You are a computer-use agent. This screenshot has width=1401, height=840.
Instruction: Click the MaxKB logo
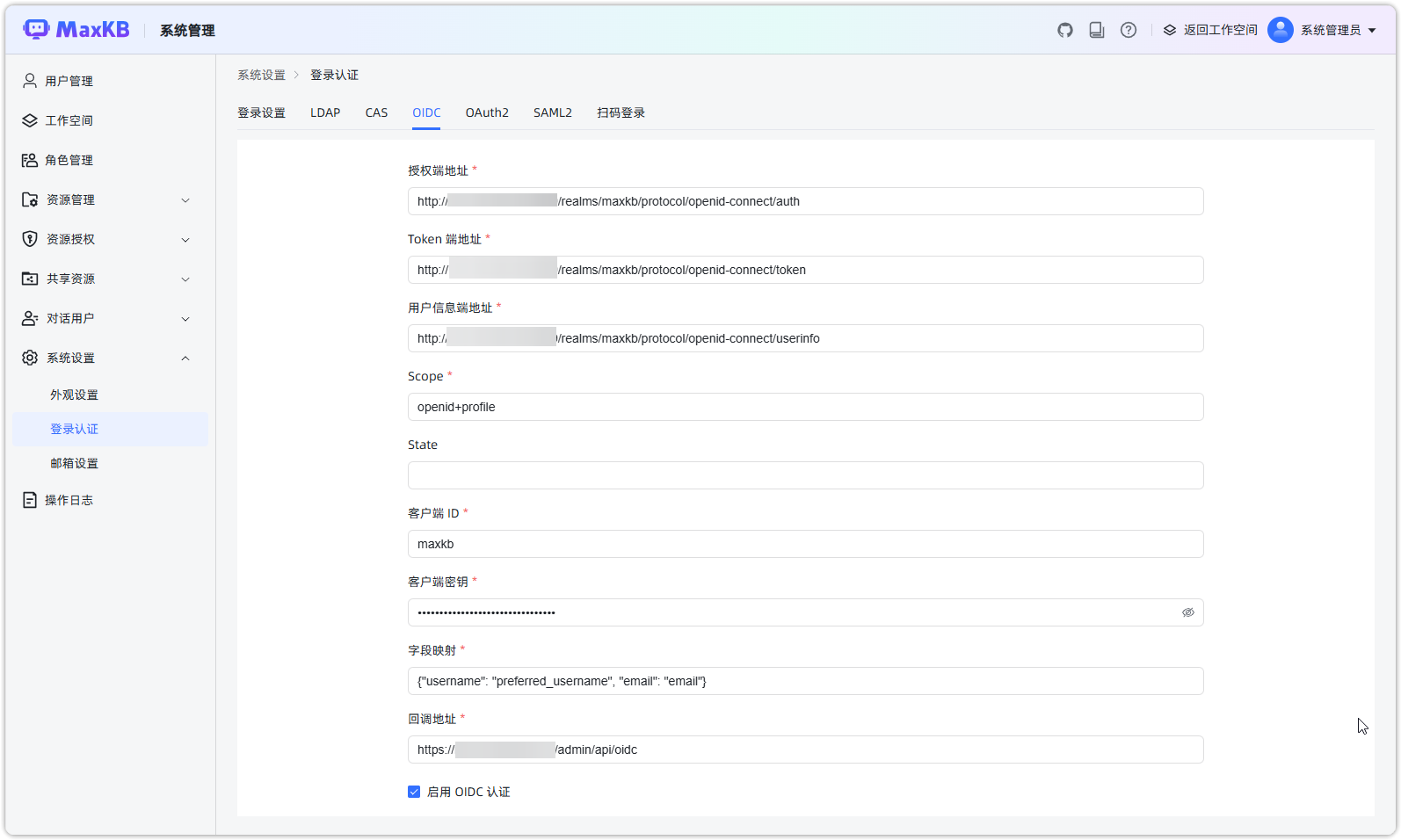[x=76, y=30]
